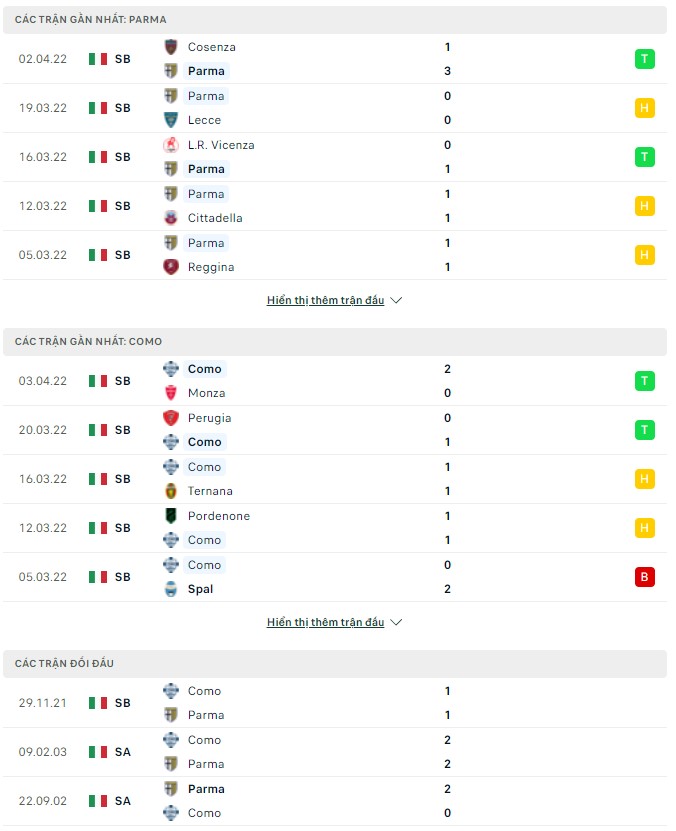Click the Spal club crest
This screenshot has height=831, width=676.
(170, 589)
